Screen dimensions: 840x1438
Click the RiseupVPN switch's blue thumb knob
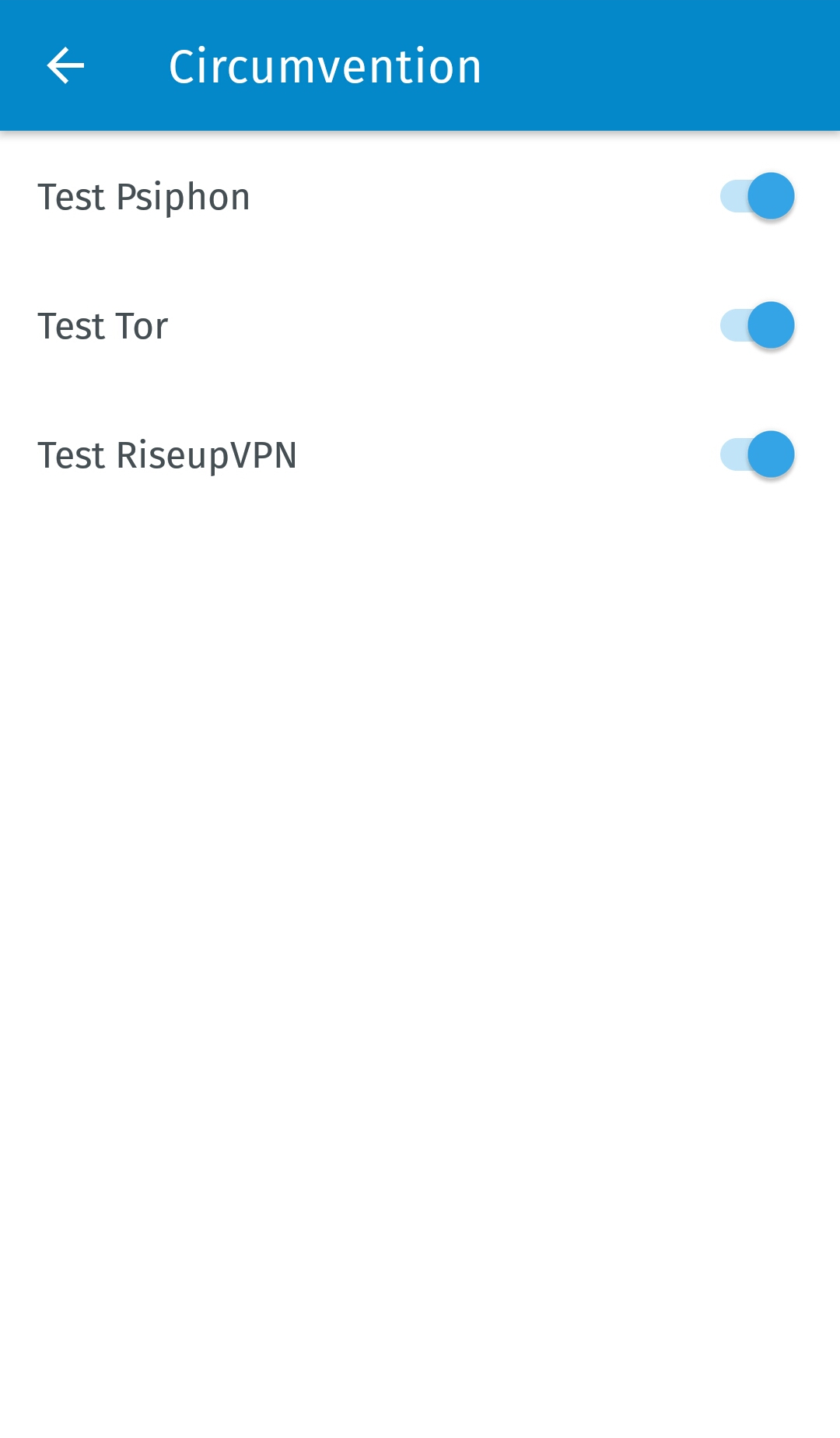(771, 454)
